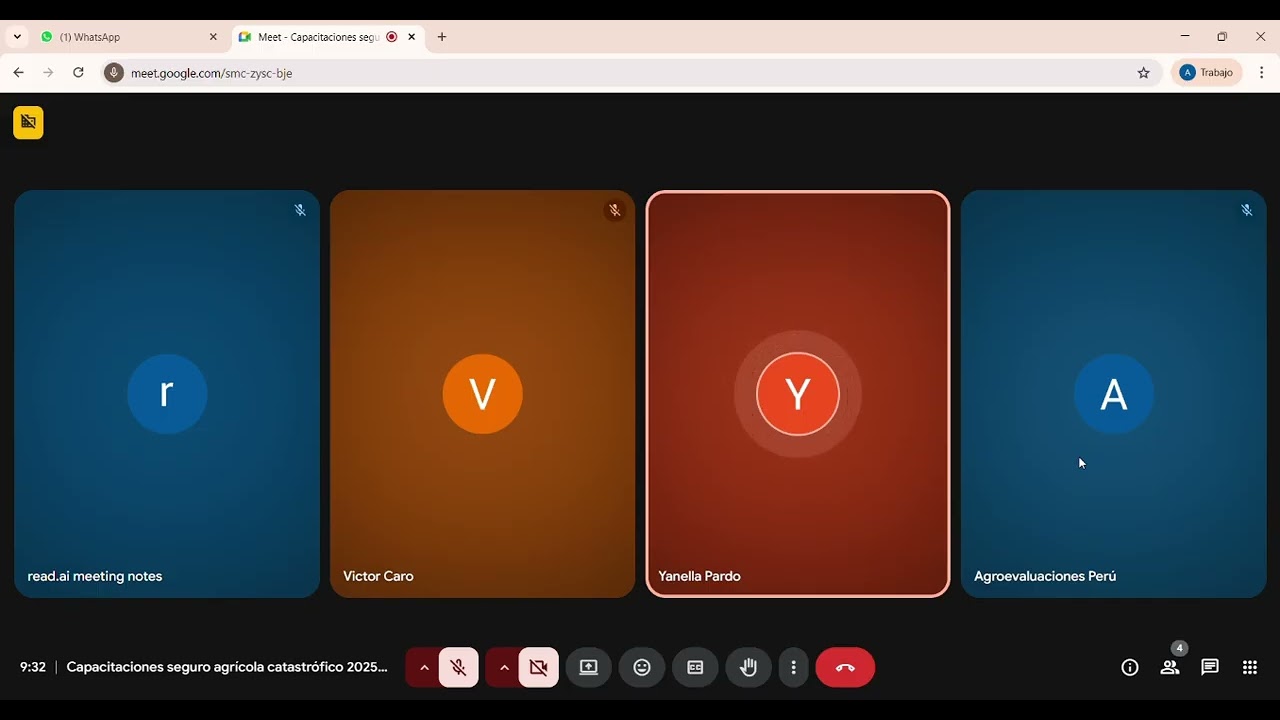Start presenting your screen
The image size is (1280, 720).
[589, 667]
